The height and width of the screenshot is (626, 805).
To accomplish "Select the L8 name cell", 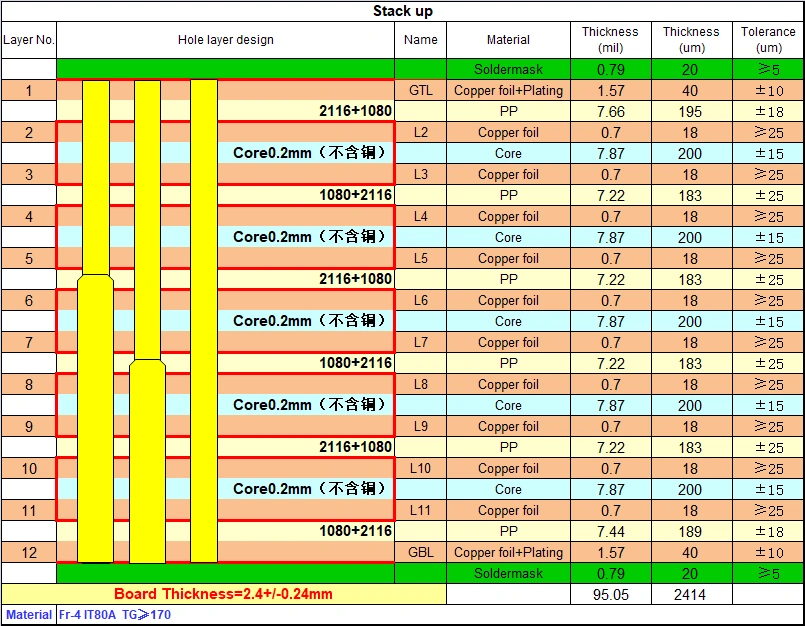I will (420, 384).
